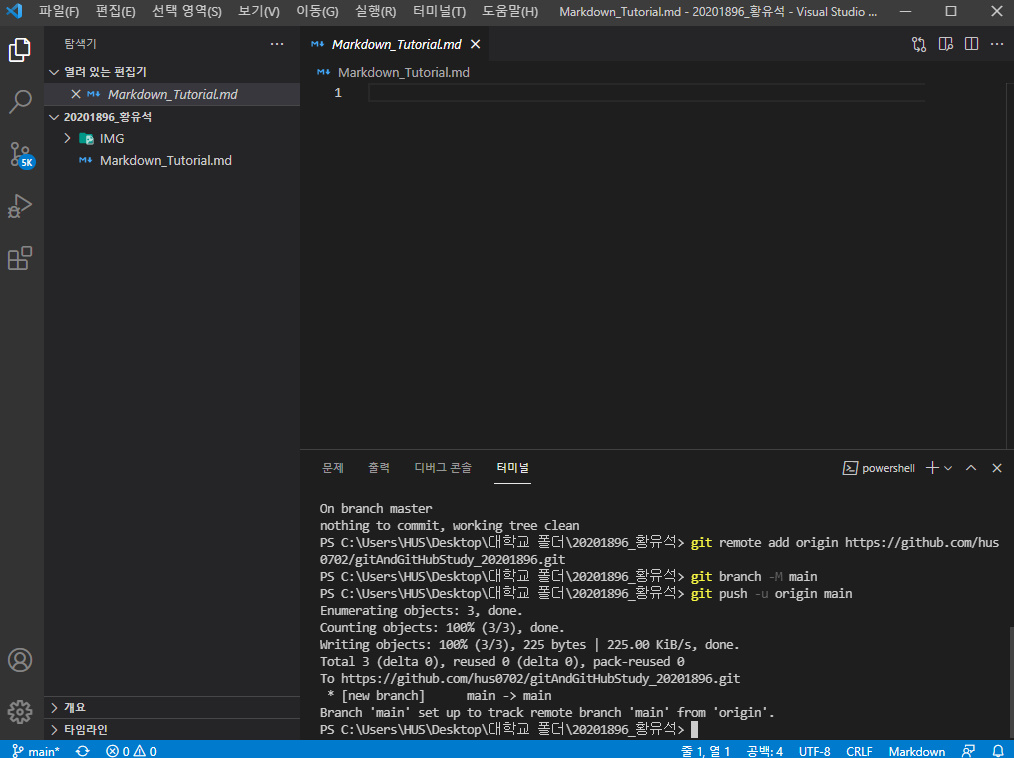The height and width of the screenshot is (758, 1014).
Task: Open the 터미널(T) menu
Action: (440, 12)
